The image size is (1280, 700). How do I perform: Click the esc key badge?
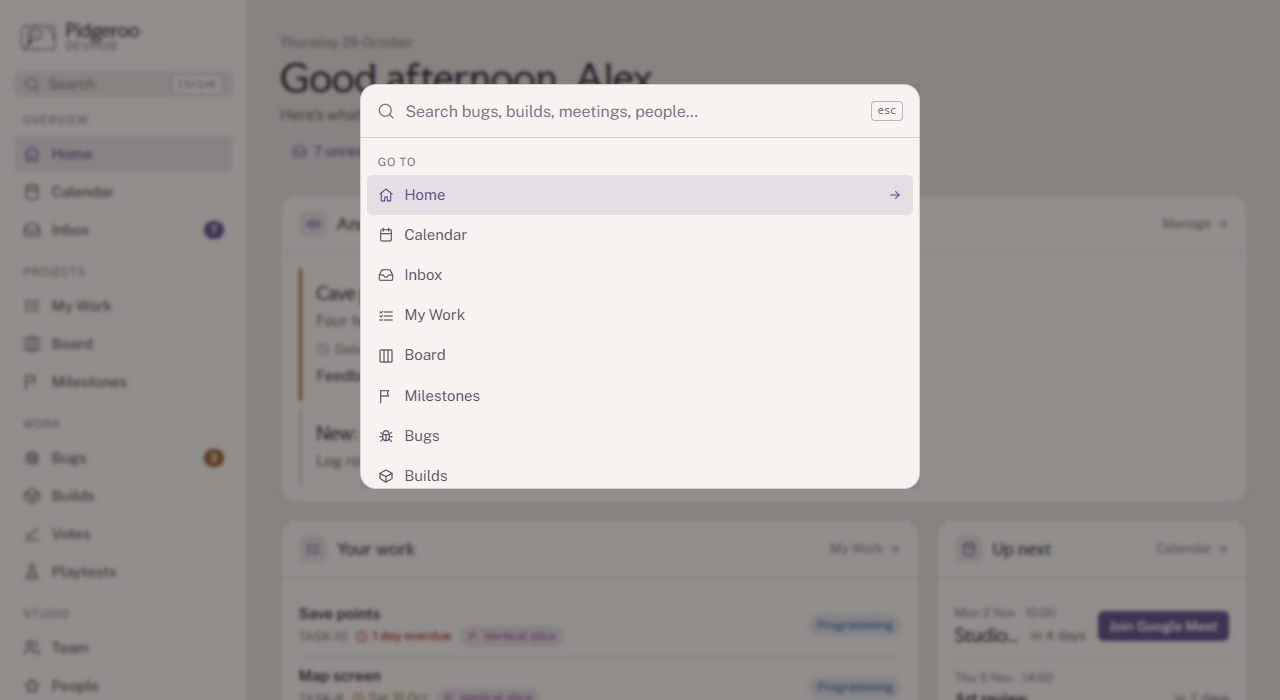pyautogui.click(x=887, y=111)
